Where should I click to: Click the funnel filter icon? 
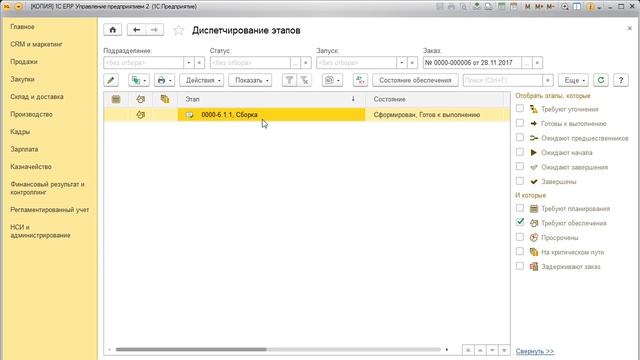(289, 80)
